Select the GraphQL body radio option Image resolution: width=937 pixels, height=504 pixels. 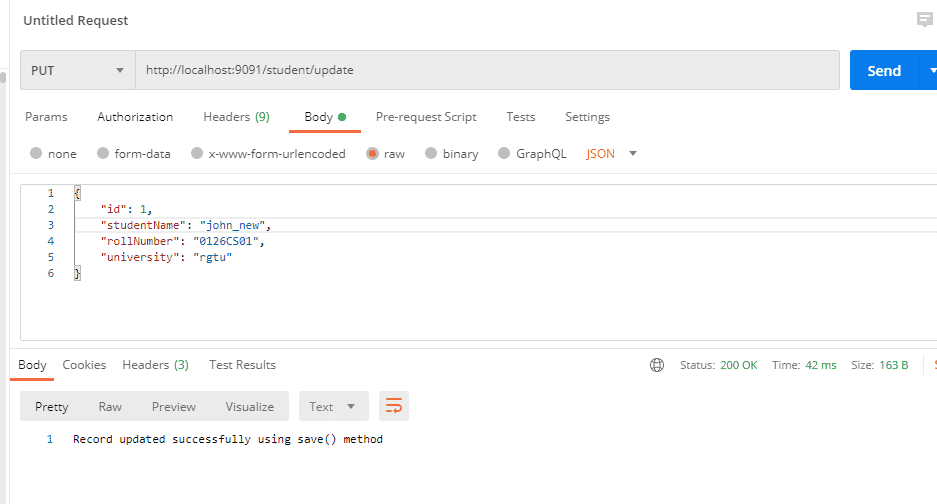[x=505, y=154]
